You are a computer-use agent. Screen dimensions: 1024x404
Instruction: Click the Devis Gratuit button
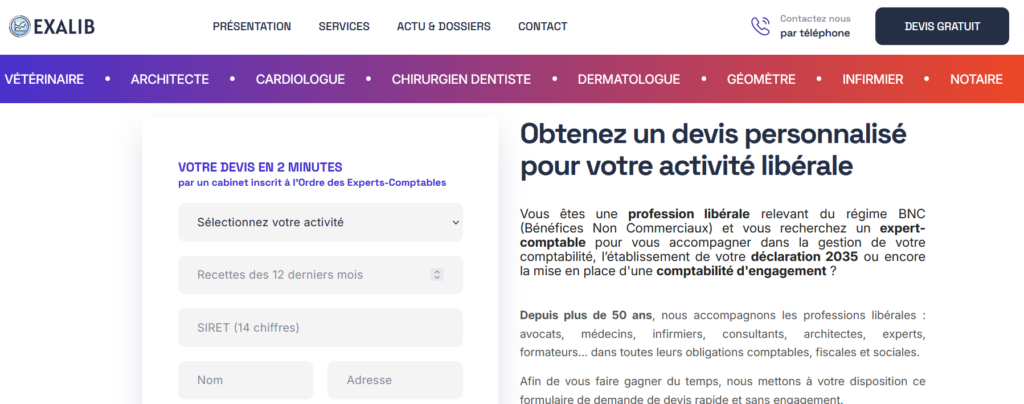point(942,26)
